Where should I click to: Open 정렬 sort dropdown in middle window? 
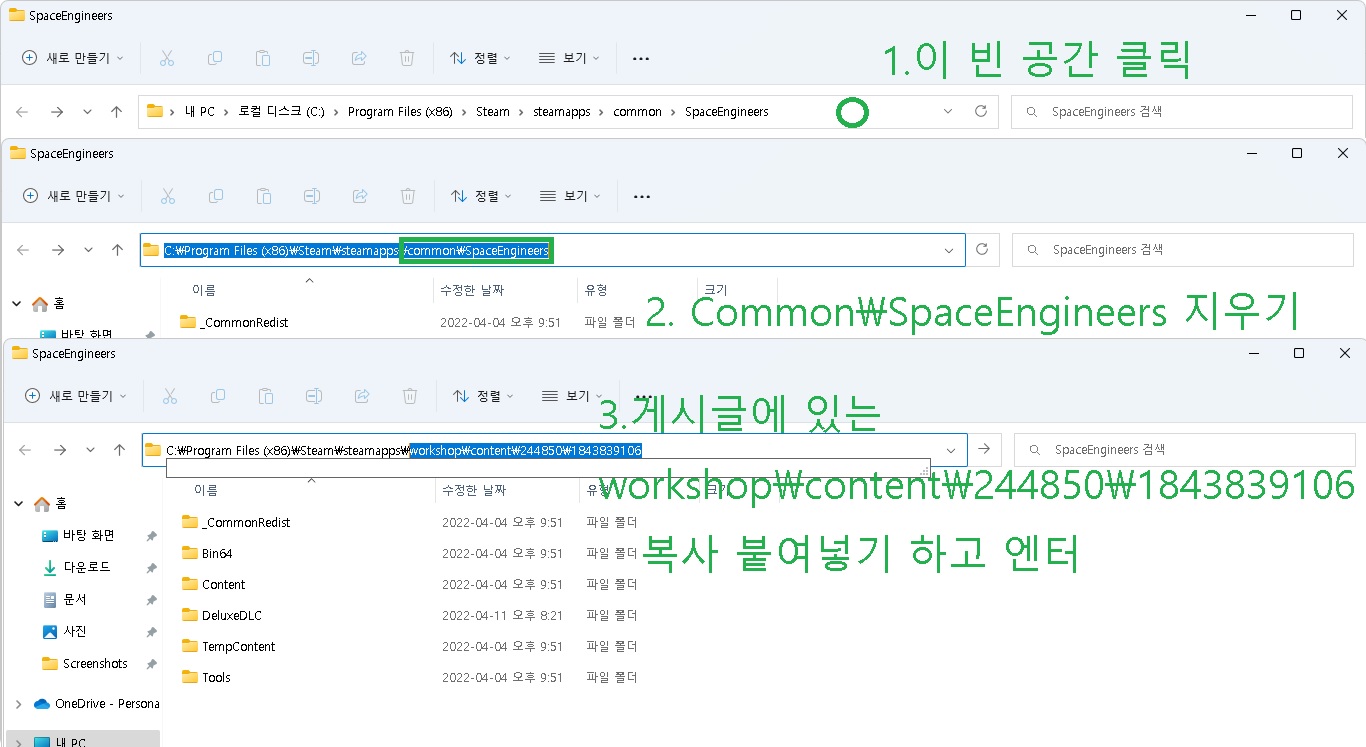[x=481, y=196]
